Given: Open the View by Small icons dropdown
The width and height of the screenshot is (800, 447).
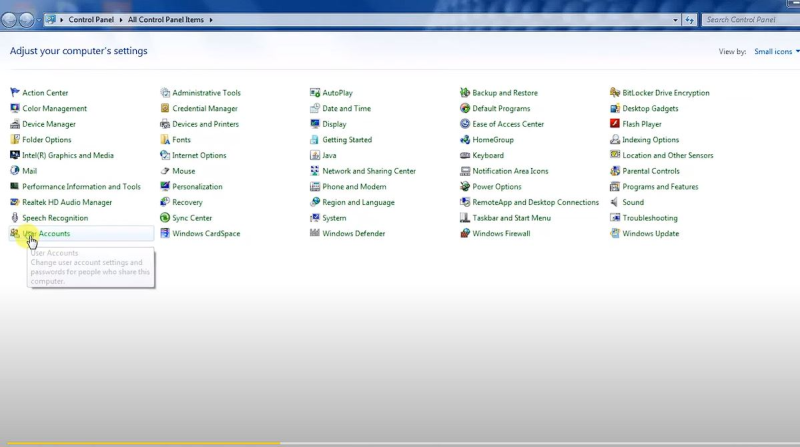Looking at the screenshot, I should pyautogui.click(x=777, y=52).
